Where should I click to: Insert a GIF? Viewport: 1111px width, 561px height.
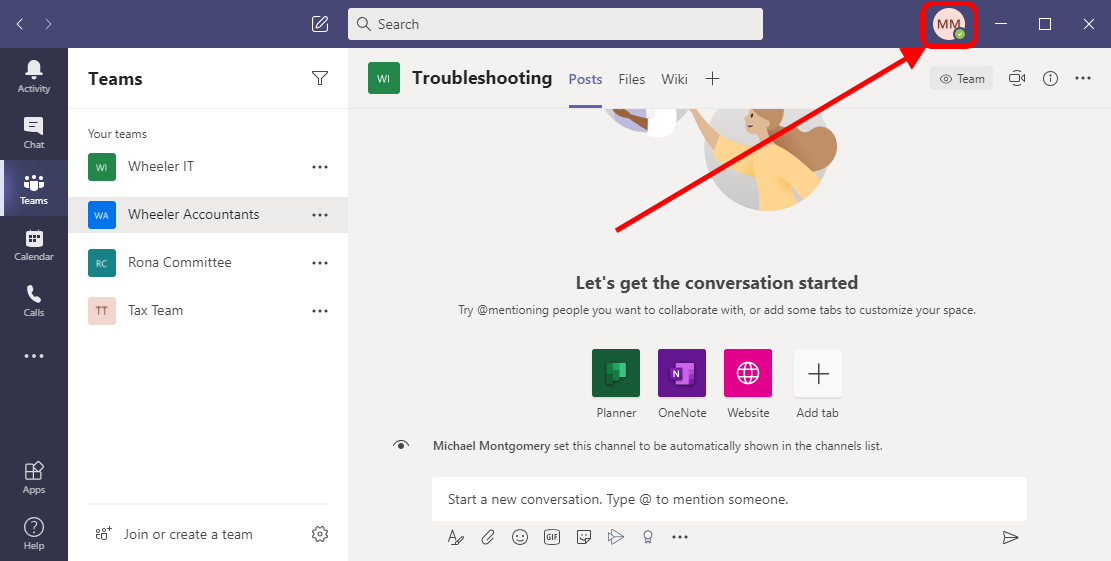(552, 538)
